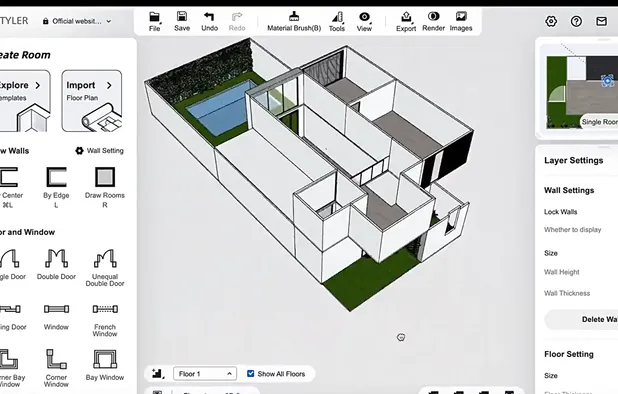Image resolution: width=618 pixels, height=394 pixels.
Task: Add an Unequal Double Door
Action: pyautogui.click(x=105, y=268)
